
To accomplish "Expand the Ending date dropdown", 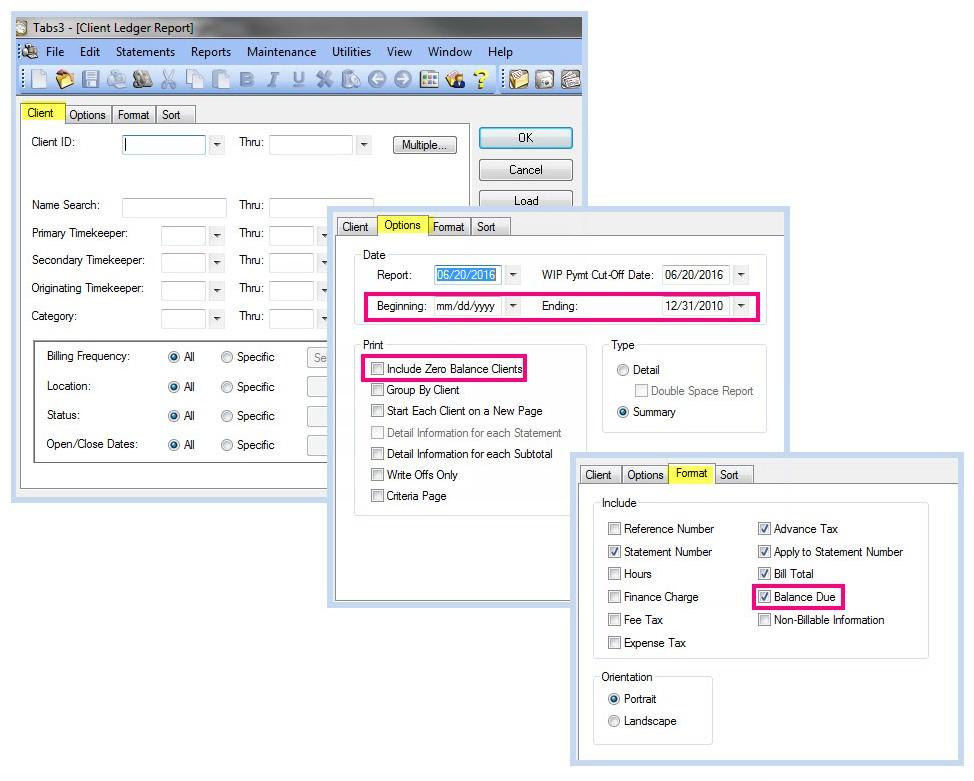I will 741,307.
